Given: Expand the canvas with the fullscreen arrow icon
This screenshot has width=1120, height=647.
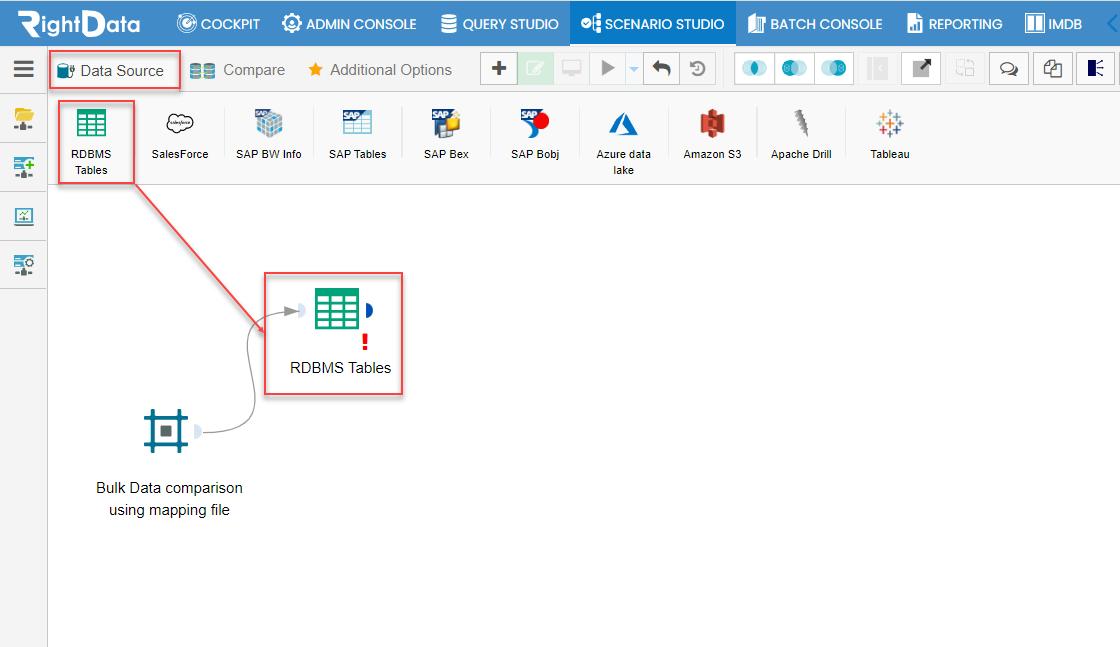Looking at the screenshot, I should (921, 69).
